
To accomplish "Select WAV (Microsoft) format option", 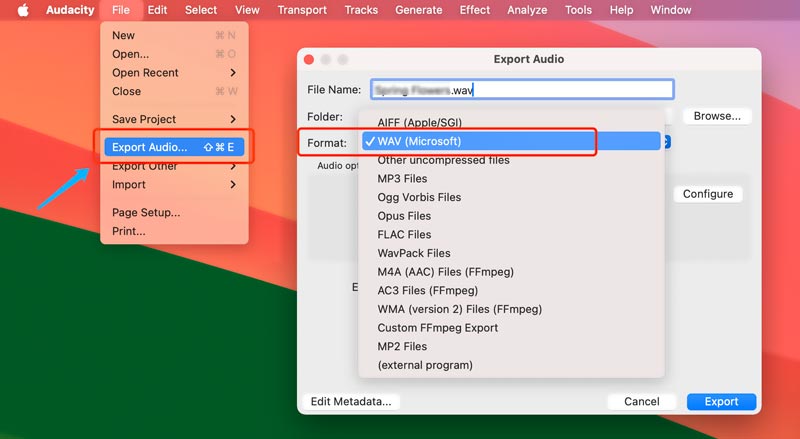I will [511, 141].
